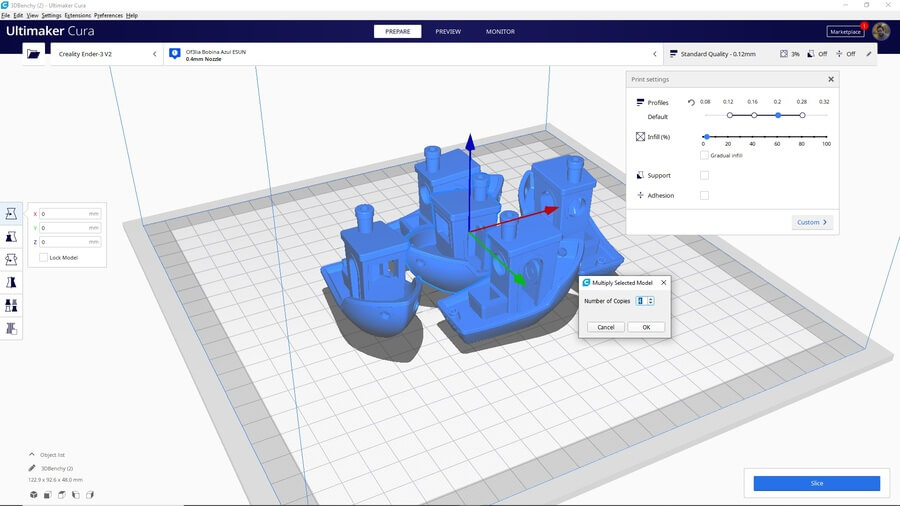Viewport: 900px width, 506px height.
Task: Click the extruder material icon
Action: (x=175, y=54)
